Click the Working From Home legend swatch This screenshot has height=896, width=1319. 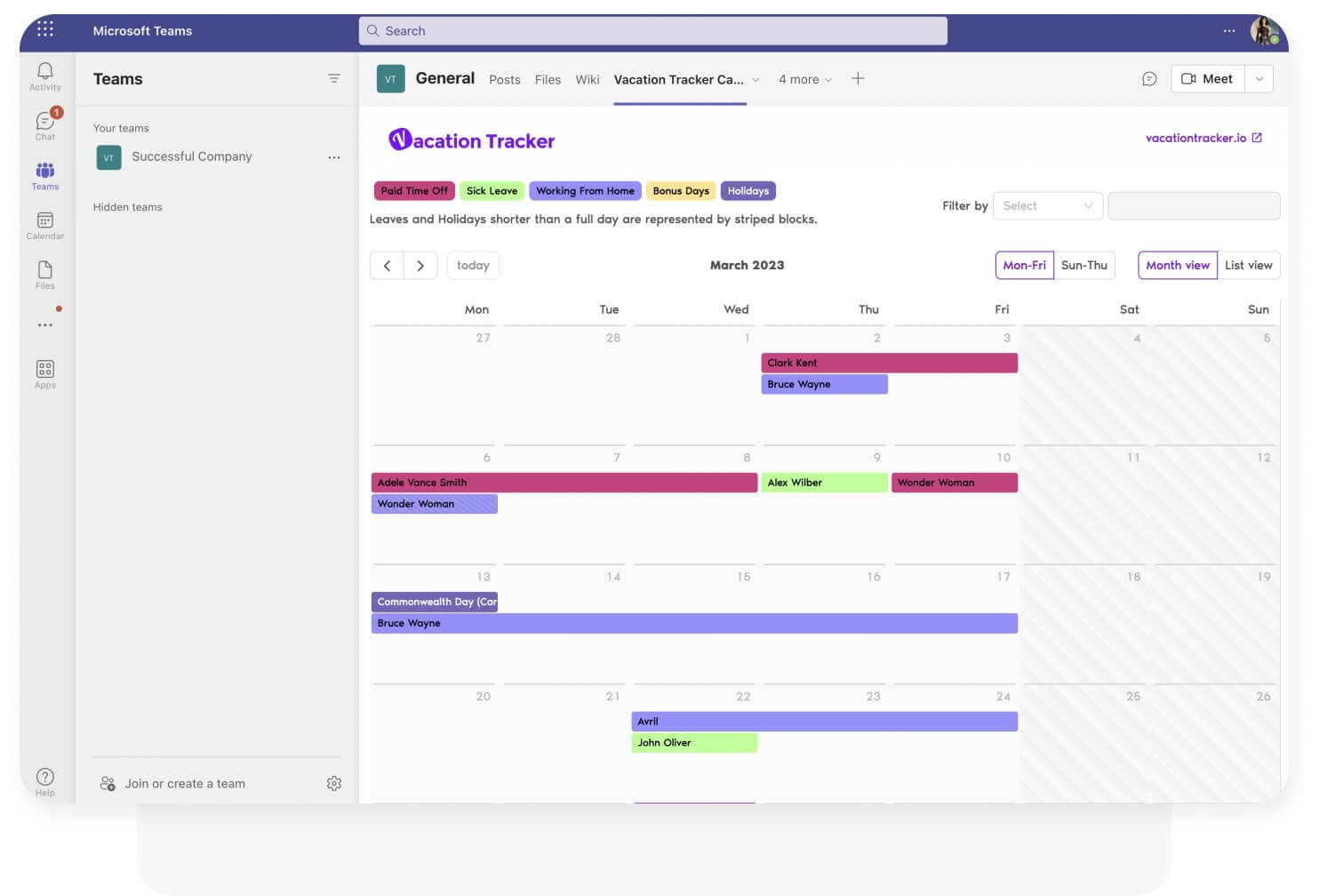click(x=585, y=190)
